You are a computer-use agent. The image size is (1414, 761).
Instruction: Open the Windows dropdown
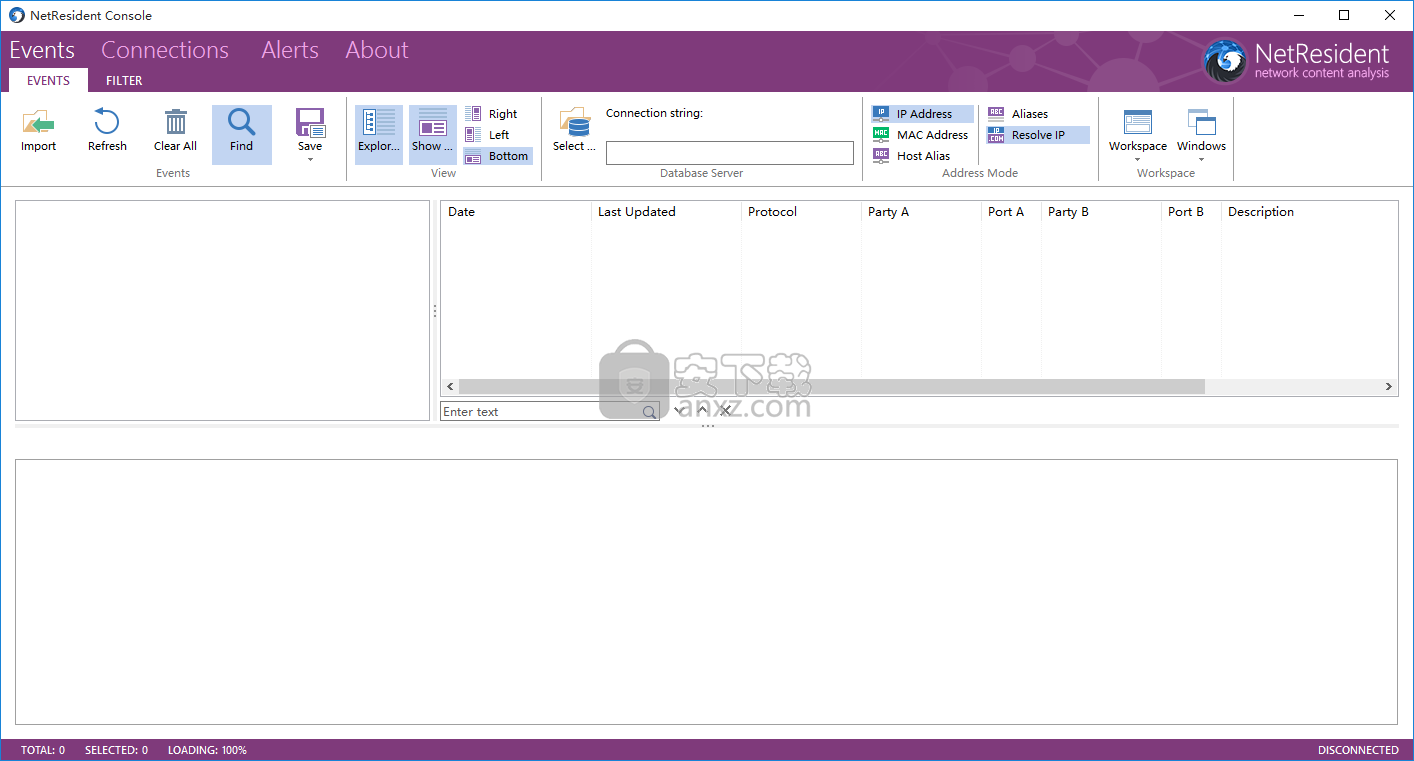click(1201, 135)
